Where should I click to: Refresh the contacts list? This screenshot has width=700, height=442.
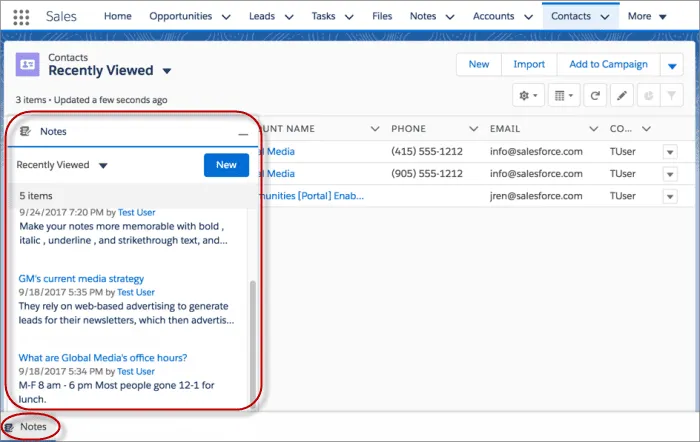[596, 95]
